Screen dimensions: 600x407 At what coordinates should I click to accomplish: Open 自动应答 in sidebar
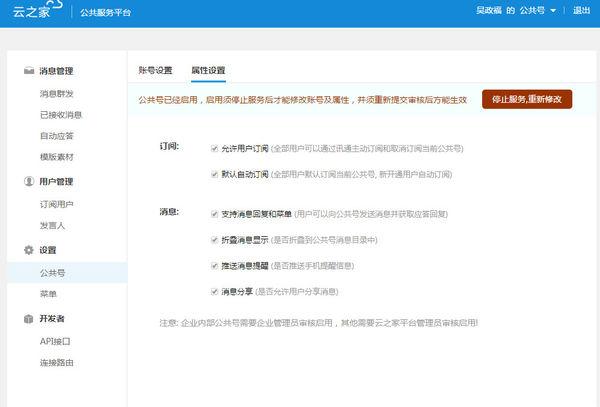click(56, 136)
